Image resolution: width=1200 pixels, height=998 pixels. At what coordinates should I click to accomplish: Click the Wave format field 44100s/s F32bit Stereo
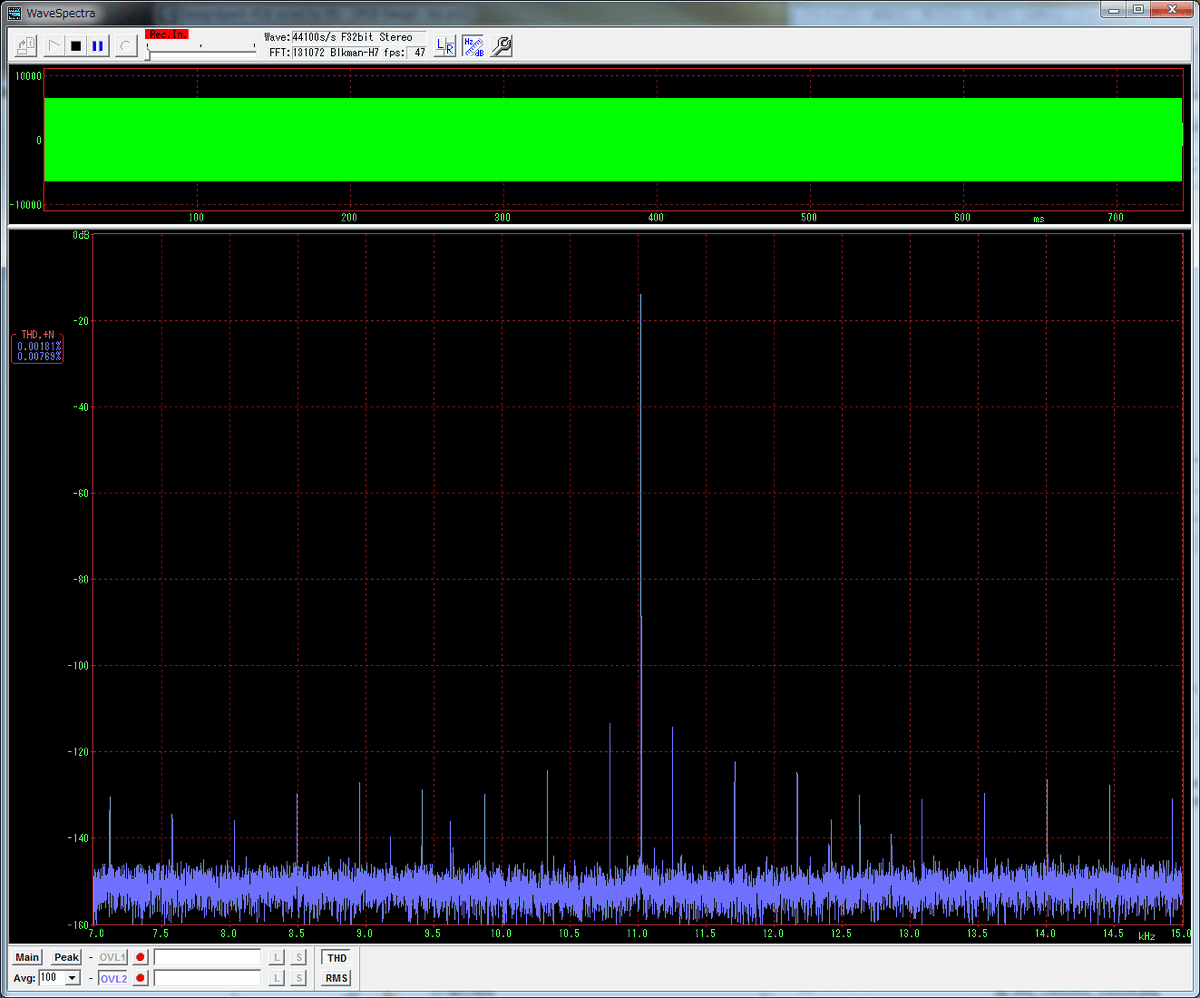pos(358,37)
